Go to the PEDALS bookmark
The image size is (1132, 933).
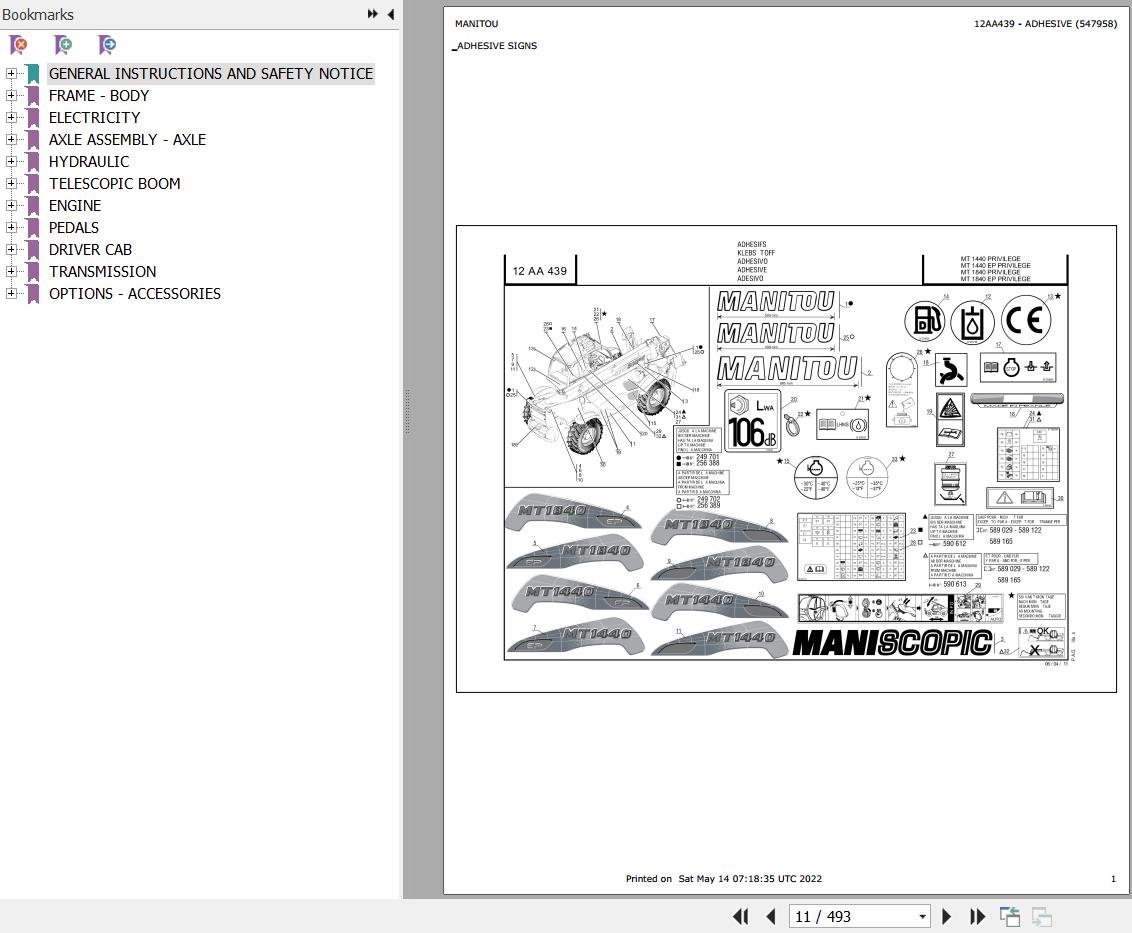[x=74, y=227]
